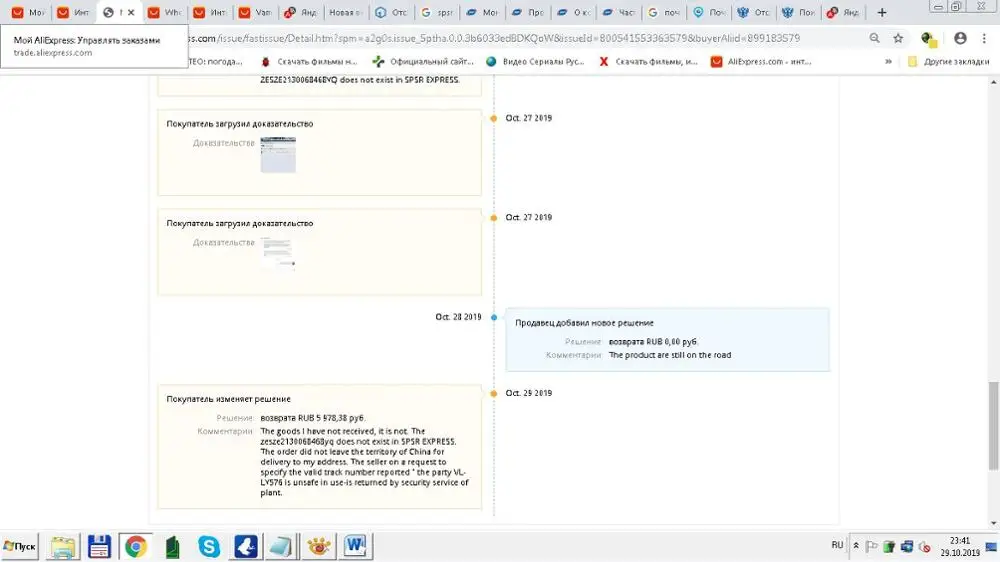The width and height of the screenshot is (1000, 562).
Task: Click the scrollbar up arrow
Action: (994, 82)
